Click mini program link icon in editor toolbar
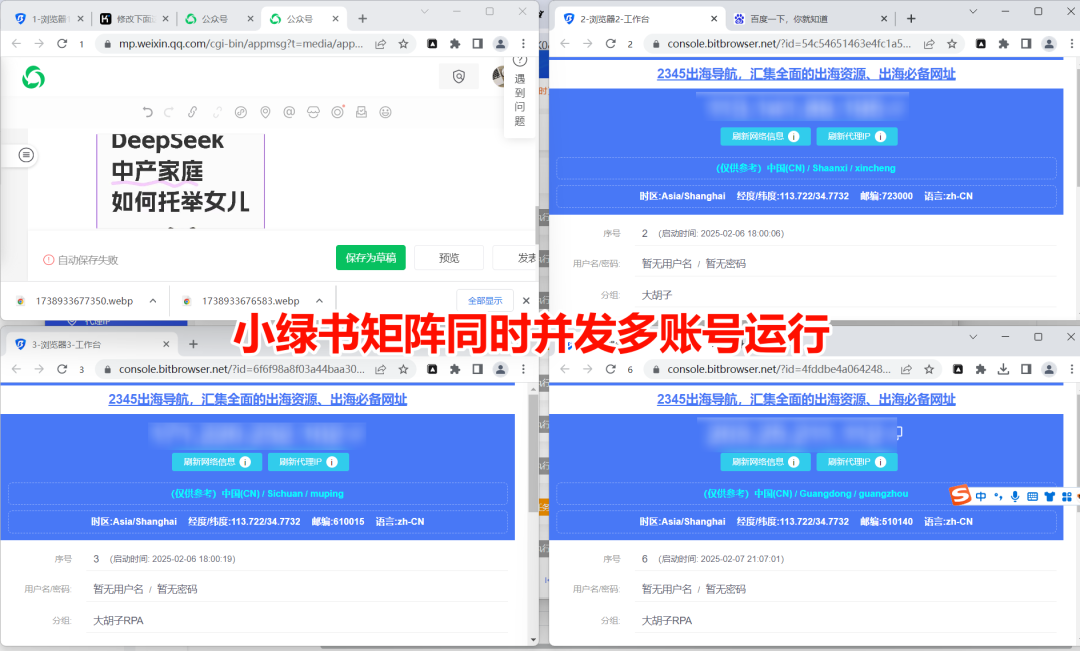Image resolution: width=1080 pixels, height=651 pixels. [240, 112]
